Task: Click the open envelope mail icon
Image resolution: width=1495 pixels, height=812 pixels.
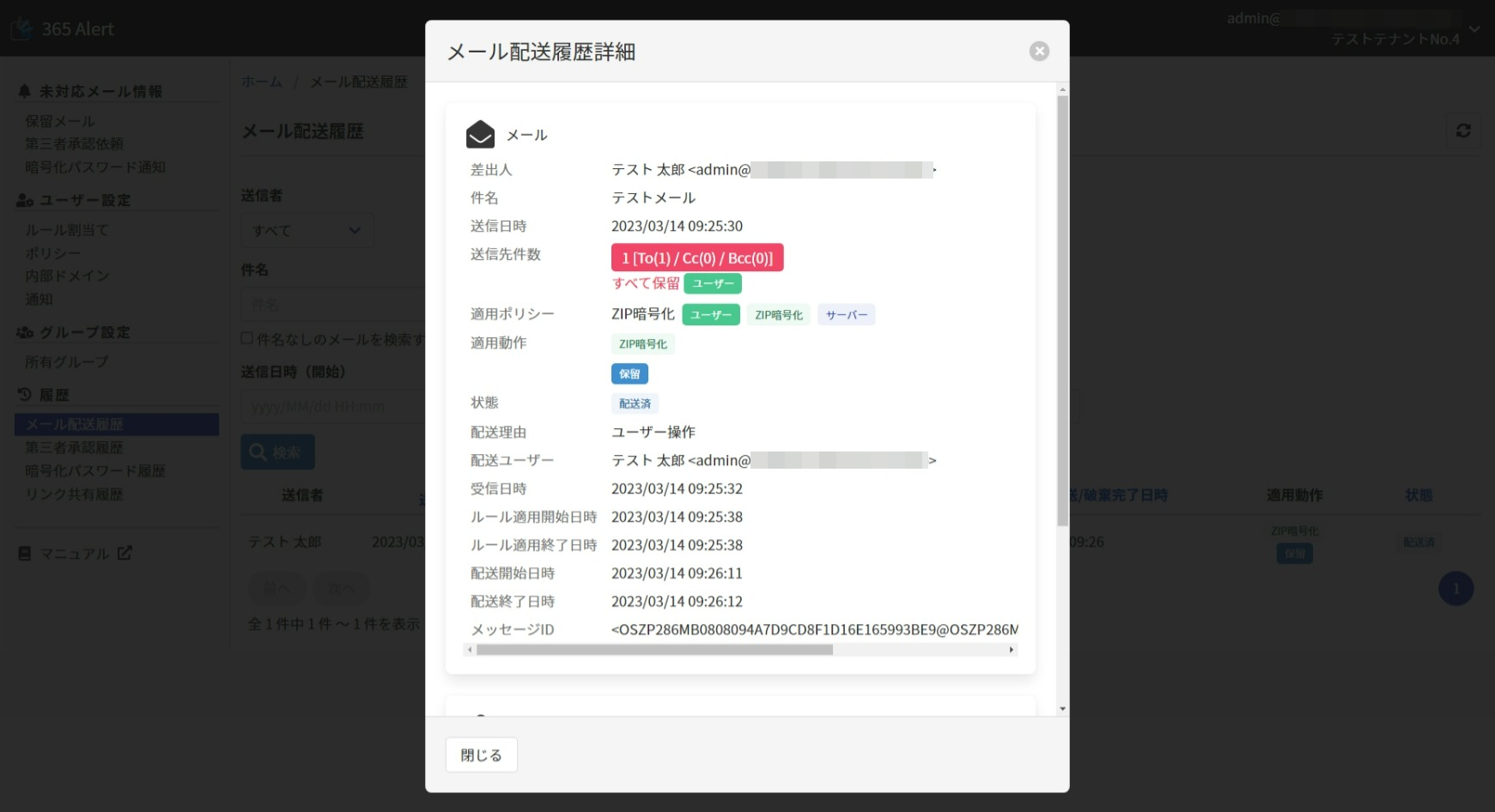Action: coord(480,135)
